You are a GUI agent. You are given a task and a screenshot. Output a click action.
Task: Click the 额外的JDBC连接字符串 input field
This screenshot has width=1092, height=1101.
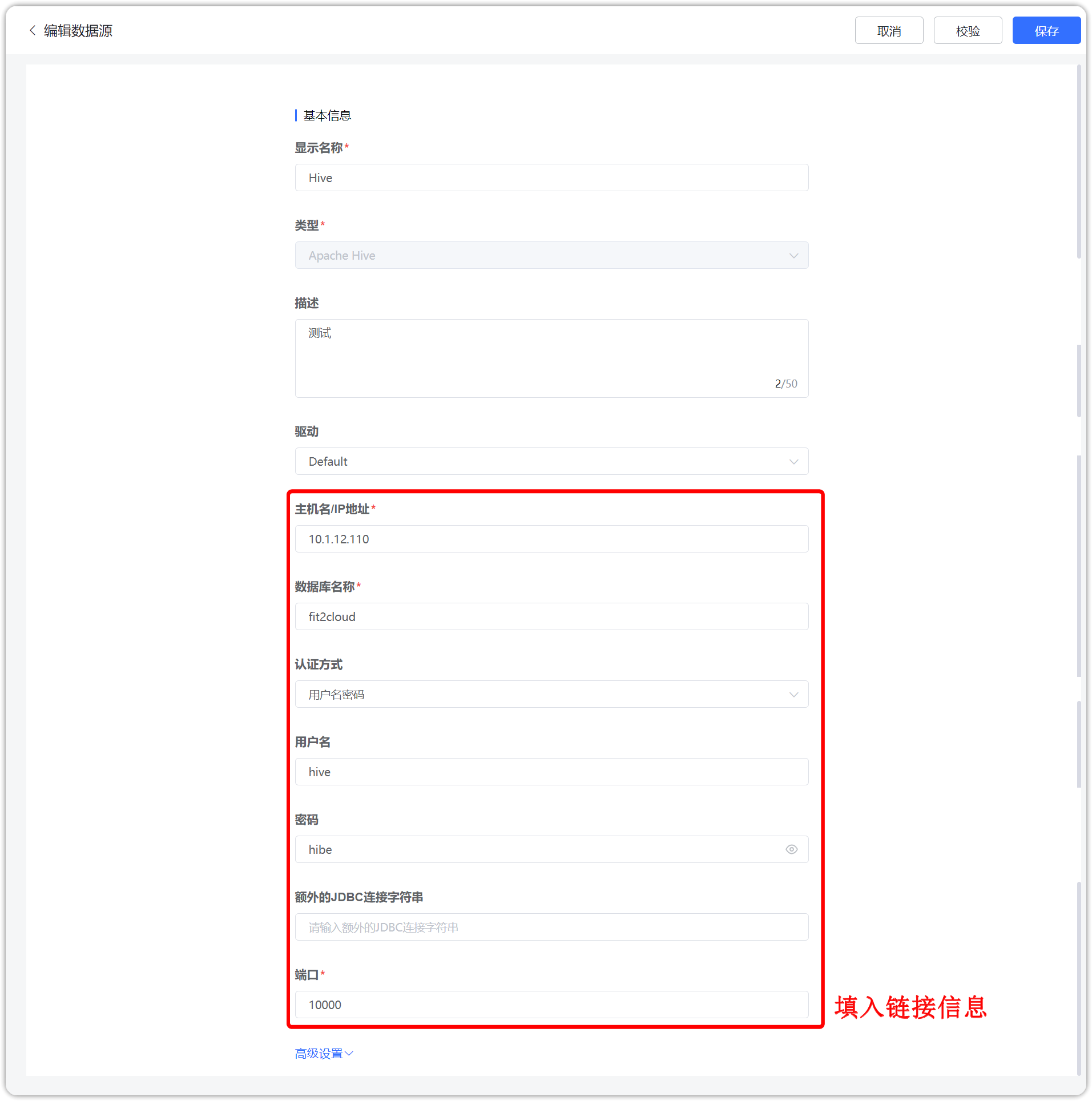pos(551,927)
